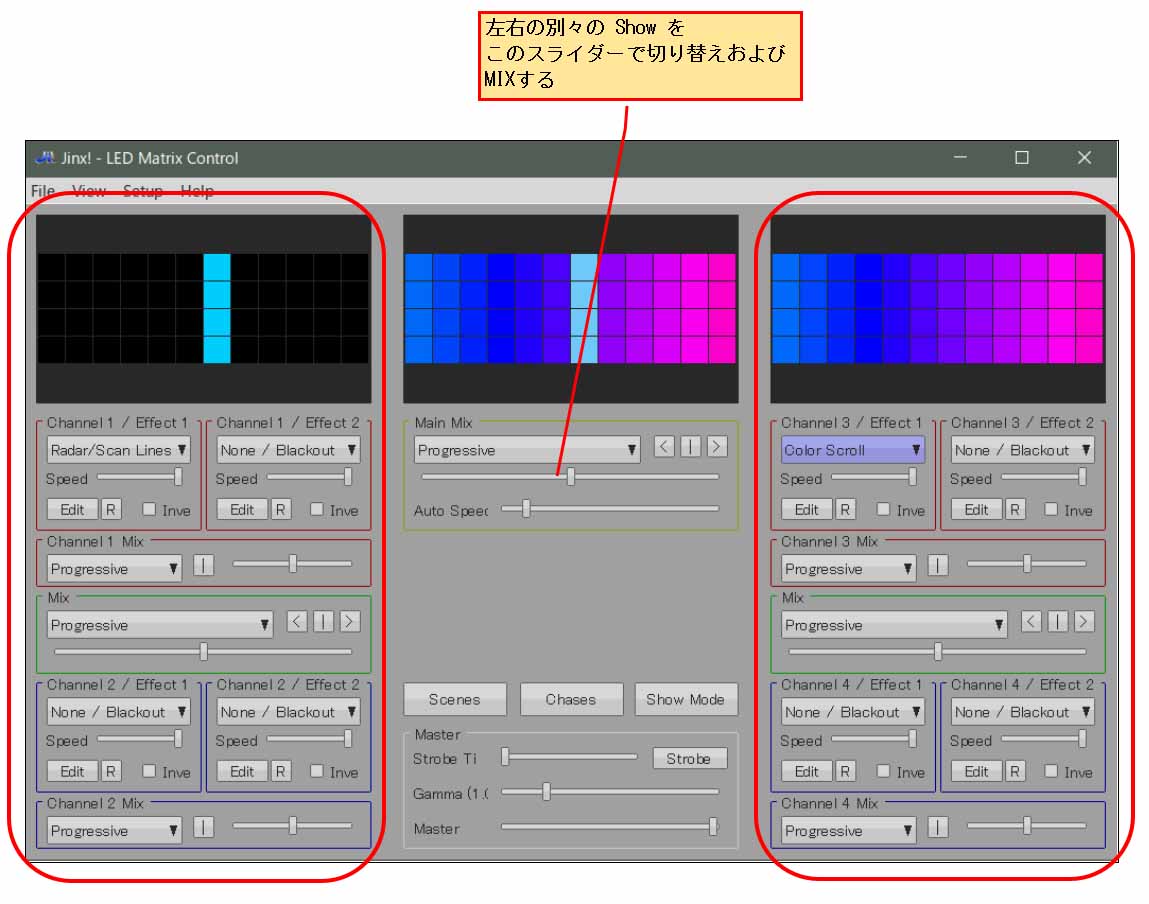This screenshot has height=904, width=1149.
Task: Click the Main Mix right arrow button
Action: tap(717, 447)
